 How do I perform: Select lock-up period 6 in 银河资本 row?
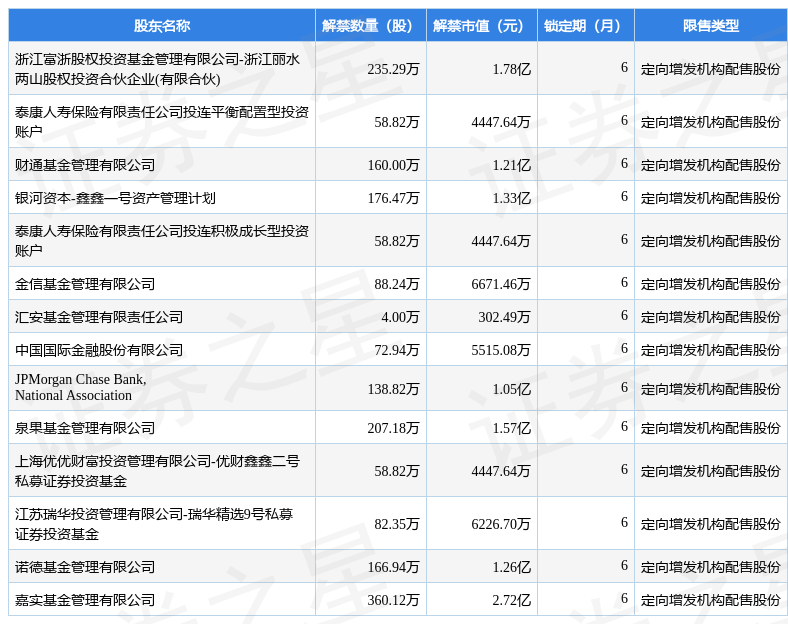click(x=624, y=196)
